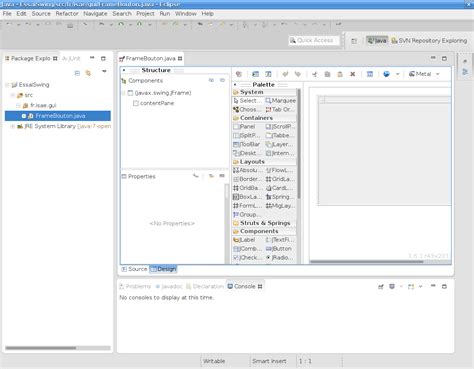This screenshot has width=474, height=369.
Task: Select the fr.isae.gui package
Action: (x=40, y=106)
